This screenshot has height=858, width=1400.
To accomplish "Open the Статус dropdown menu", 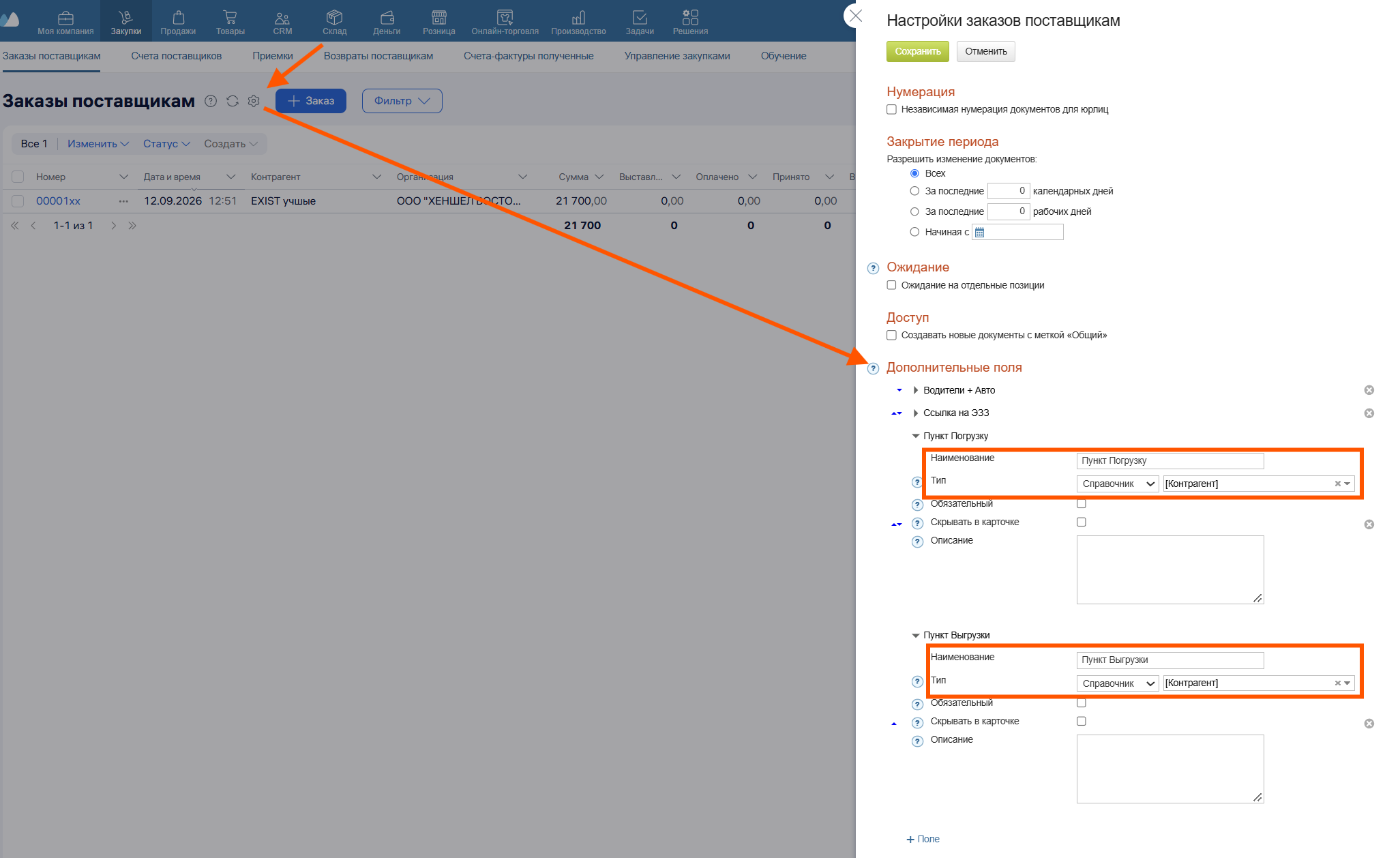I will coord(166,144).
